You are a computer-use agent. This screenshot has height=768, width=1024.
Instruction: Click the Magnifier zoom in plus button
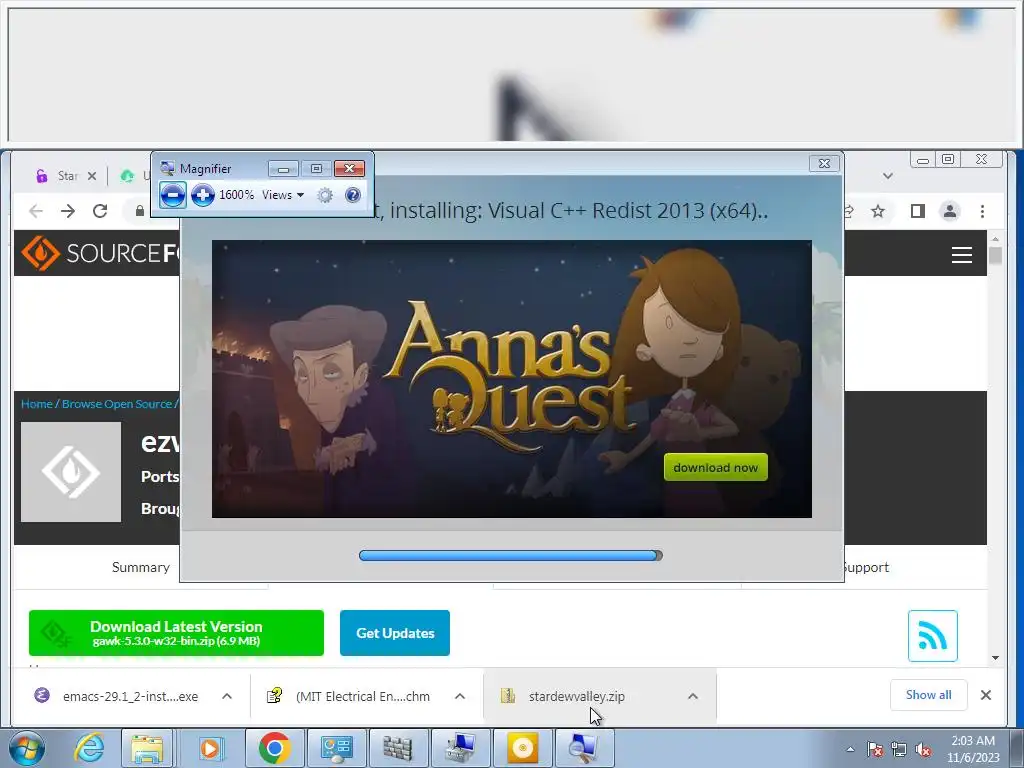tap(202, 195)
